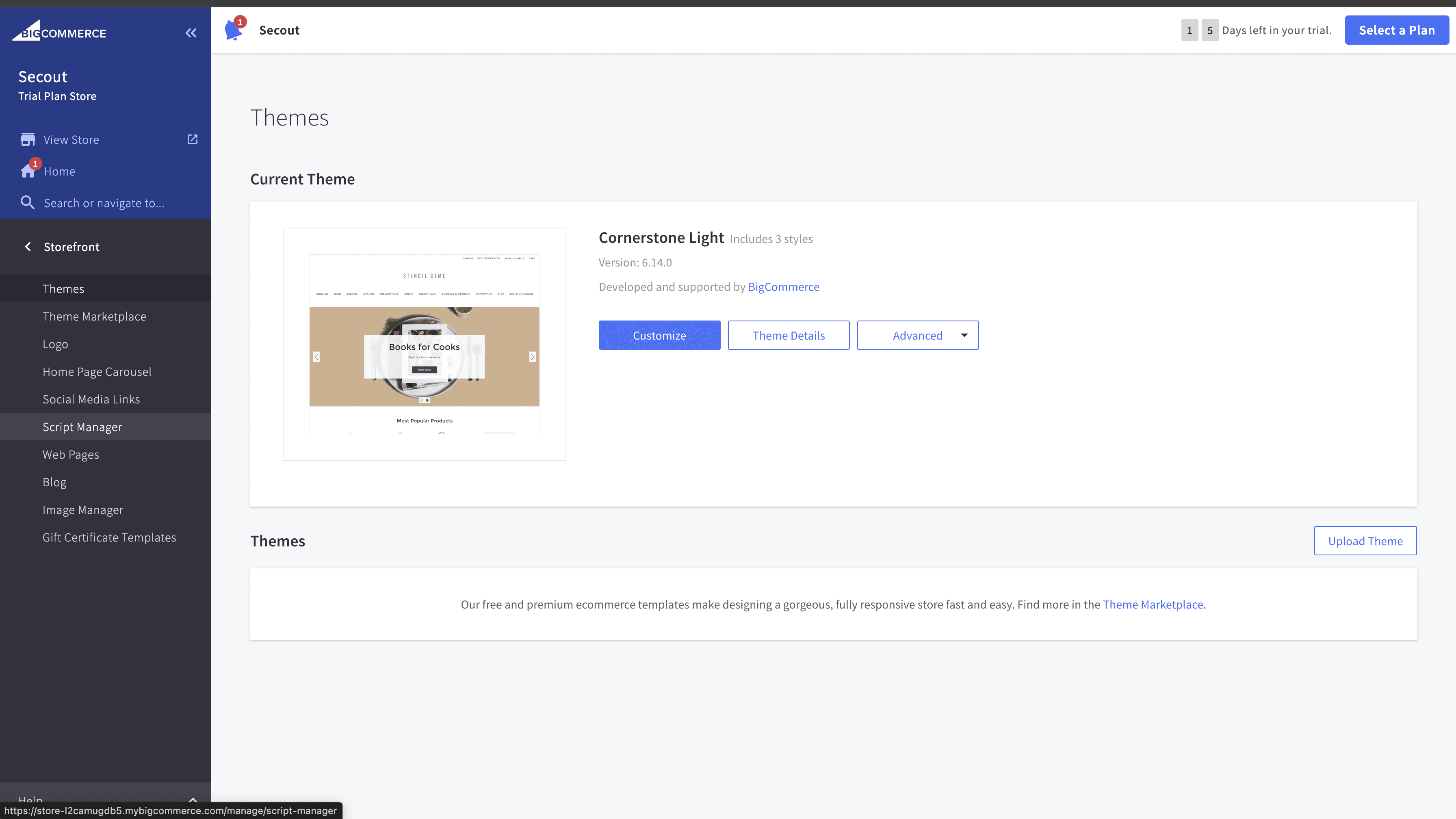Collapse the sidebar with the double chevron

click(x=191, y=32)
